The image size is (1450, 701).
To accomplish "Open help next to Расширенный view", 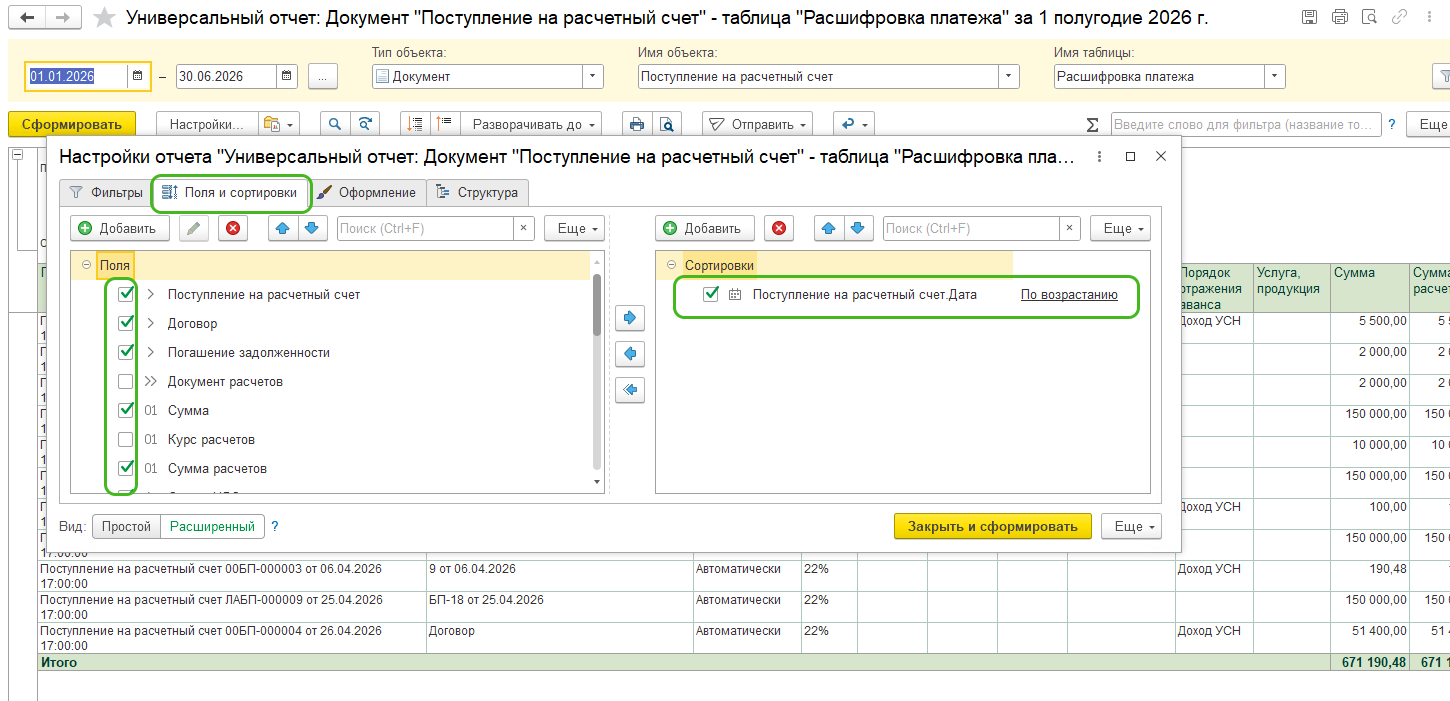I will [275, 526].
